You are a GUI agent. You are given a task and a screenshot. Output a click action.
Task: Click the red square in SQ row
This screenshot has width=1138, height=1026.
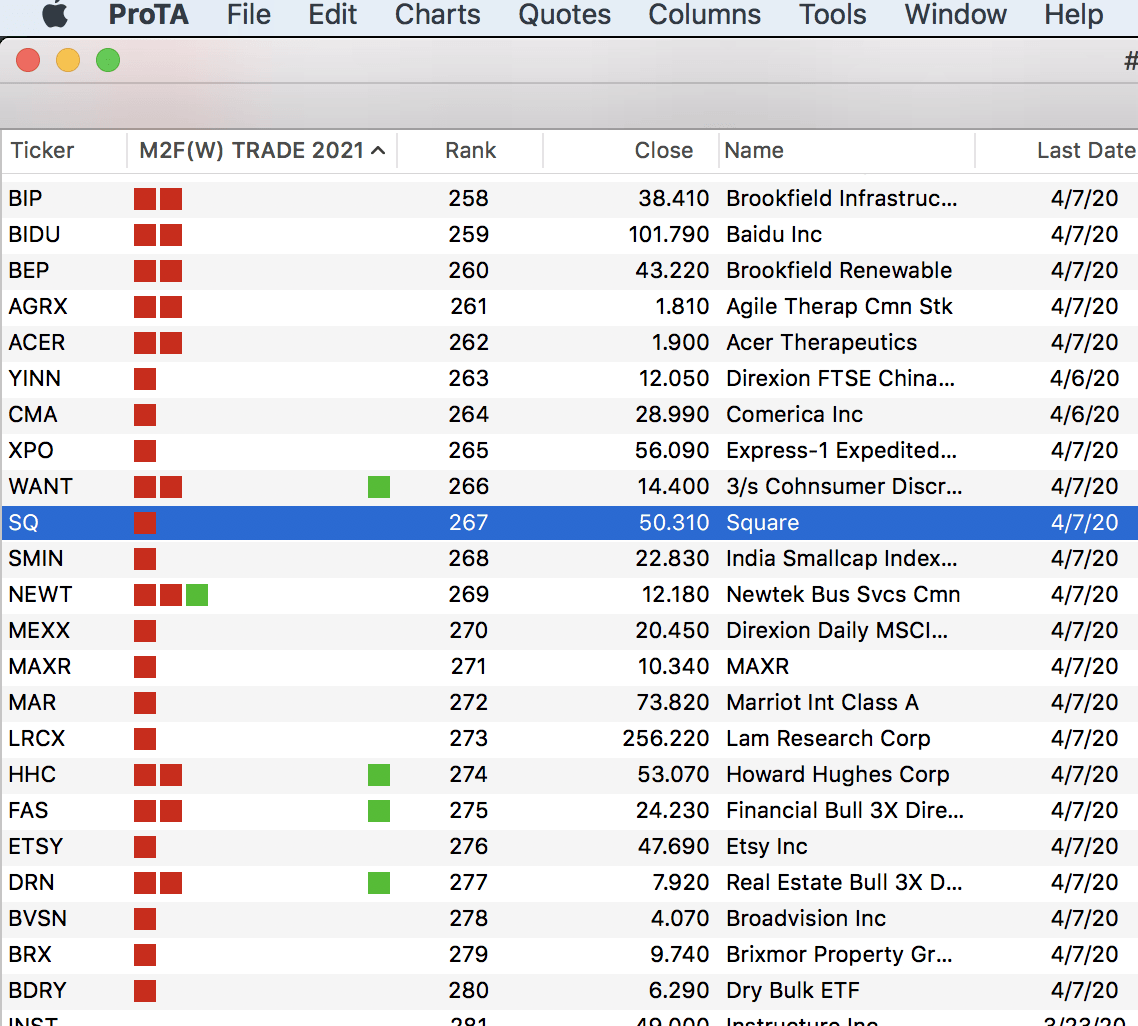(145, 523)
